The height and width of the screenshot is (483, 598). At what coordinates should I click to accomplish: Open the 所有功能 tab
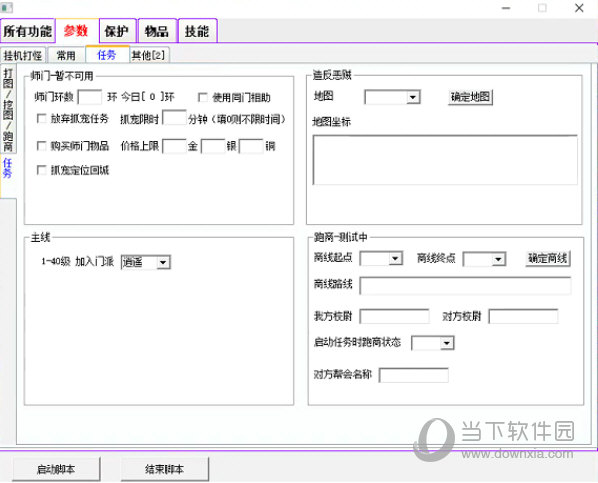pos(27,31)
